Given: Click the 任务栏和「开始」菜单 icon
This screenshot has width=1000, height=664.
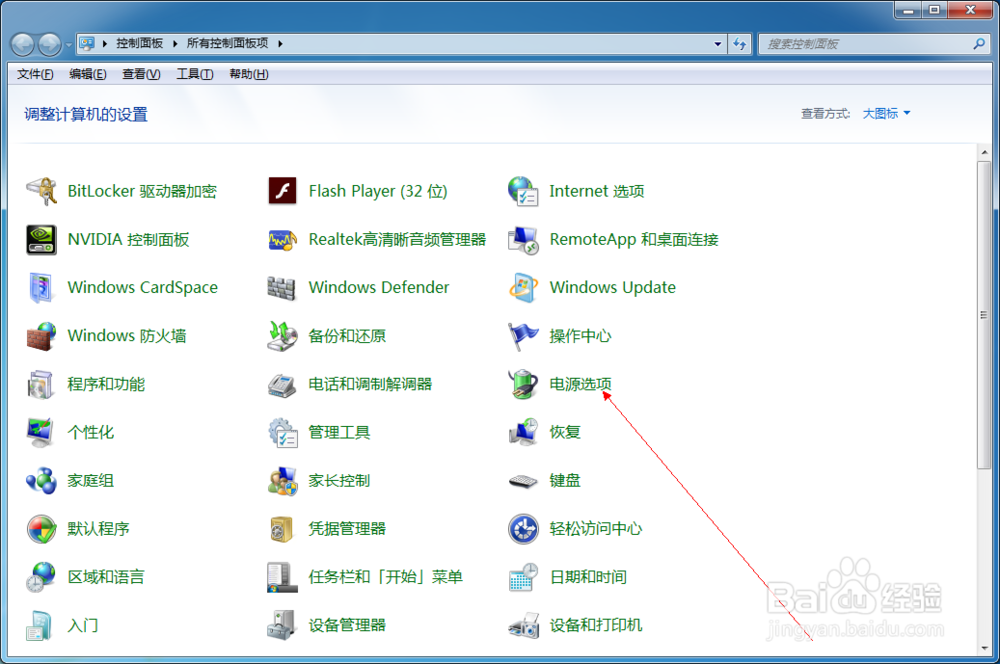Looking at the screenshot, I should [283, 577].
